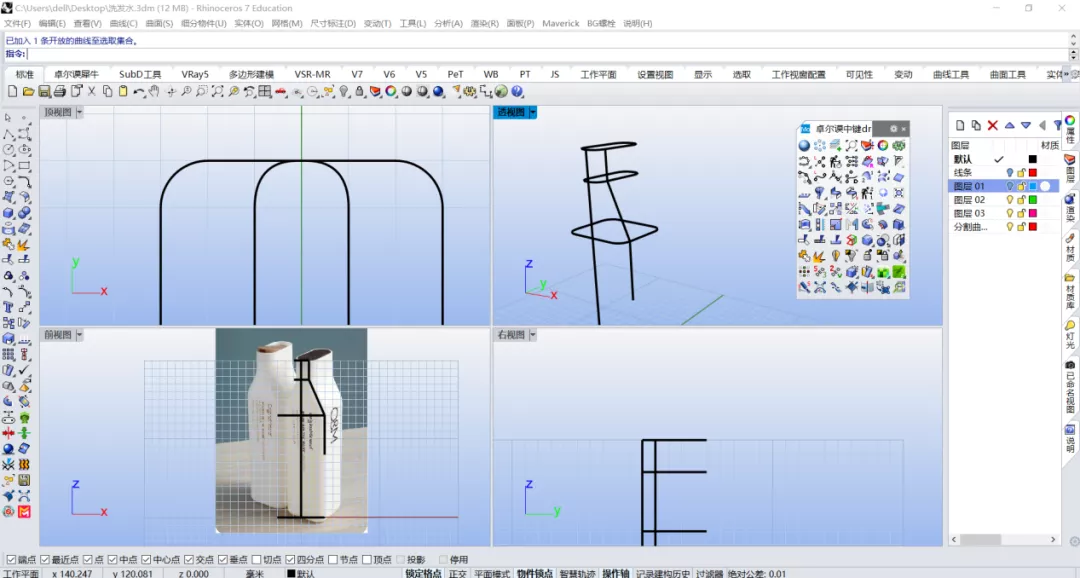Toggle the 端点 (End) osnap checkbox
The height and width of the screenshot is (578, 1080).
click(11, 559)
